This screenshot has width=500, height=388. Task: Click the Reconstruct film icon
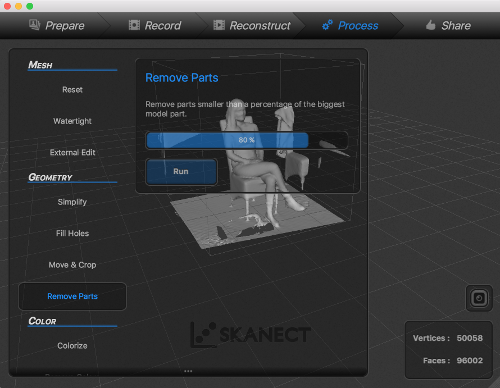click(219, 25)
